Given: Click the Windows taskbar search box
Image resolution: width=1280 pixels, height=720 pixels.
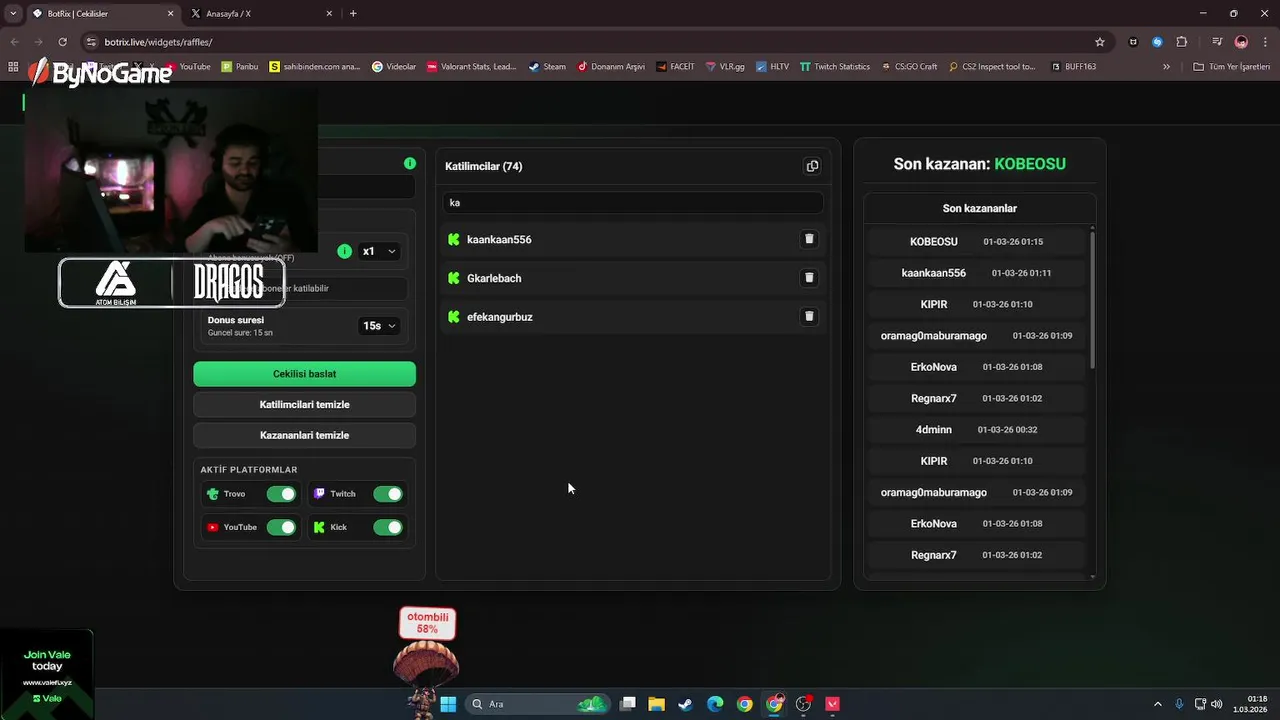Looking at the screenshot, I should coord(540,704).
